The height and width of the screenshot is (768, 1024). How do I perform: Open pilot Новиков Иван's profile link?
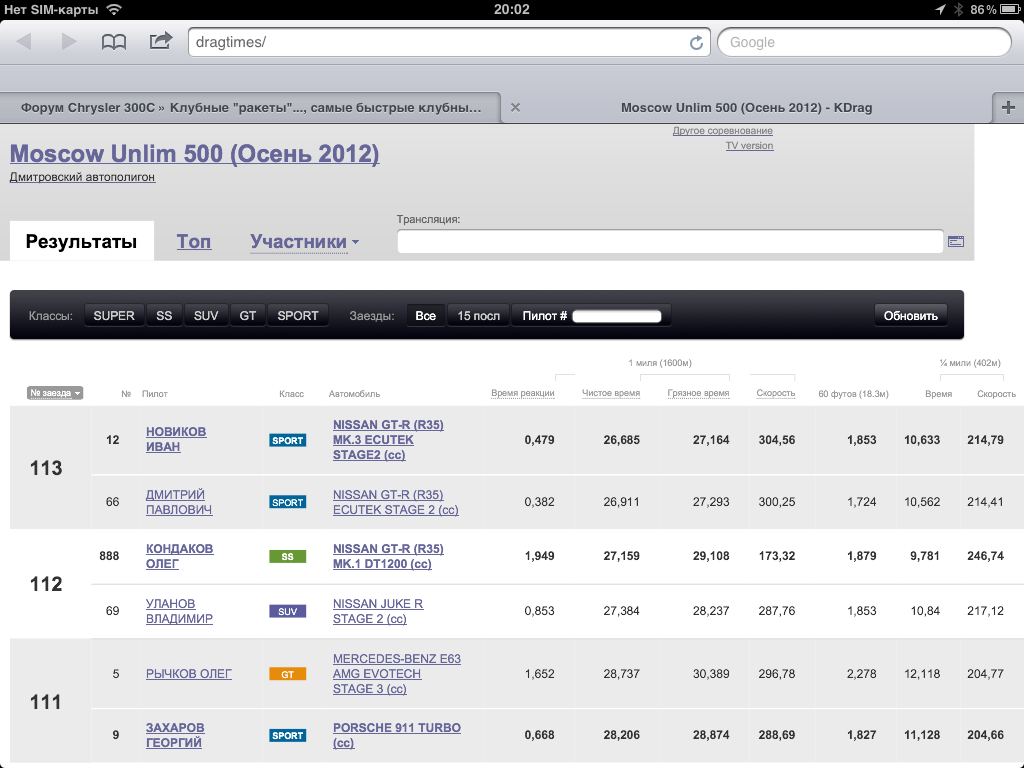pos(176,440)
